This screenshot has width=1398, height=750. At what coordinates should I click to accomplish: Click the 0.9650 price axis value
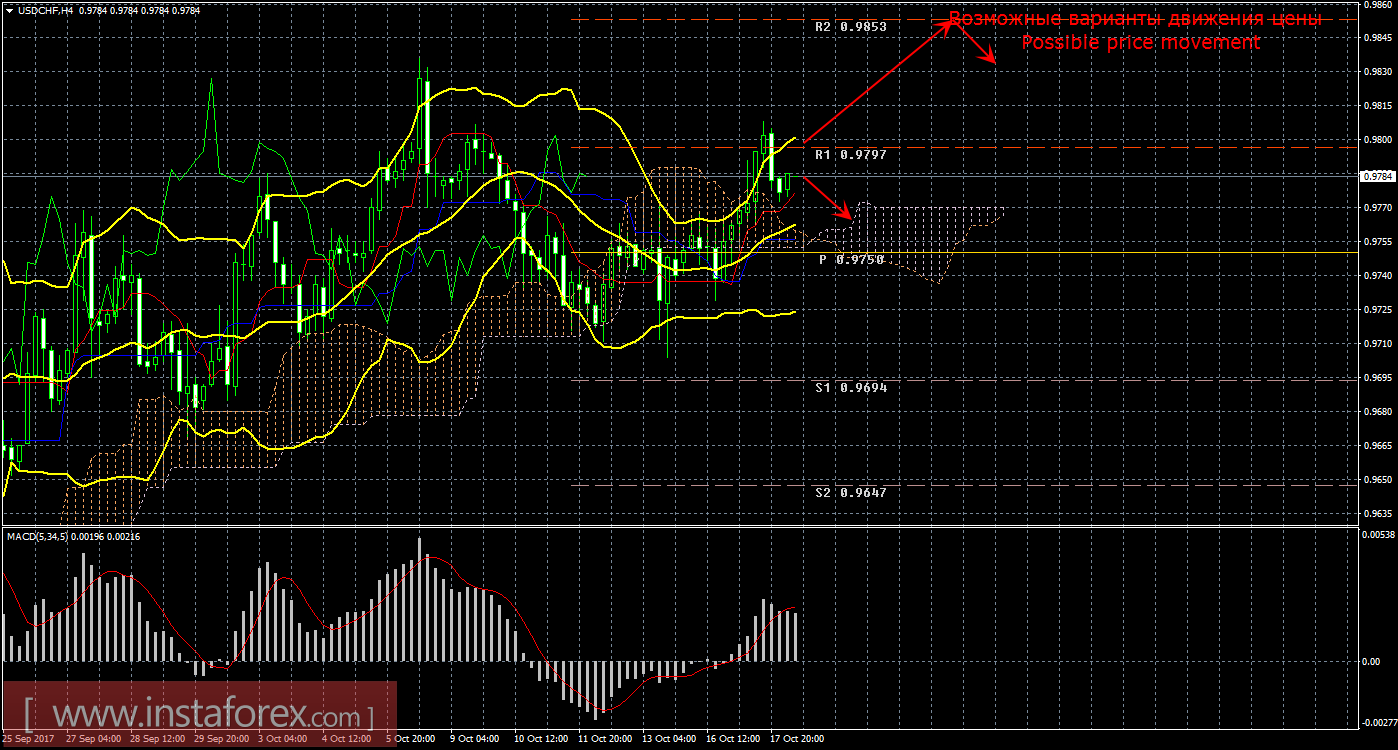pos(1377,480)
